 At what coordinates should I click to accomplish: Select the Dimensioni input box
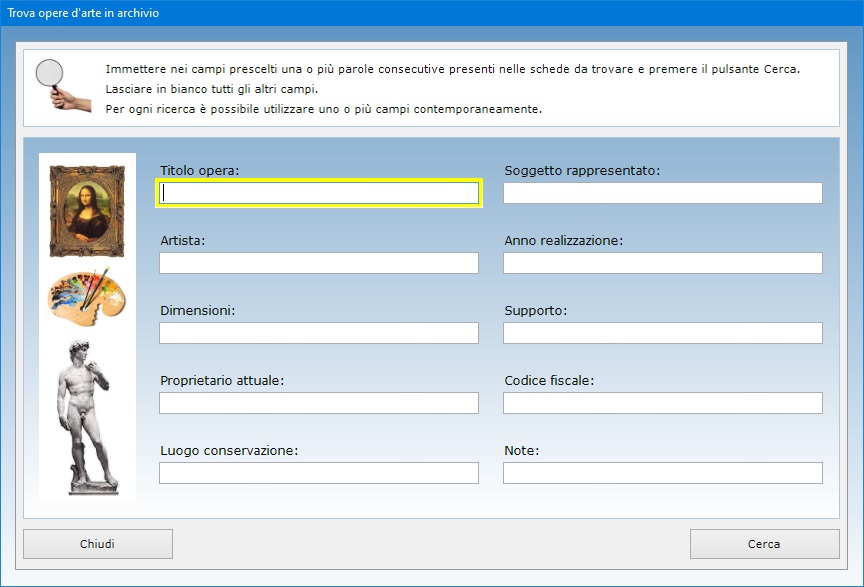tap(319, 333)
